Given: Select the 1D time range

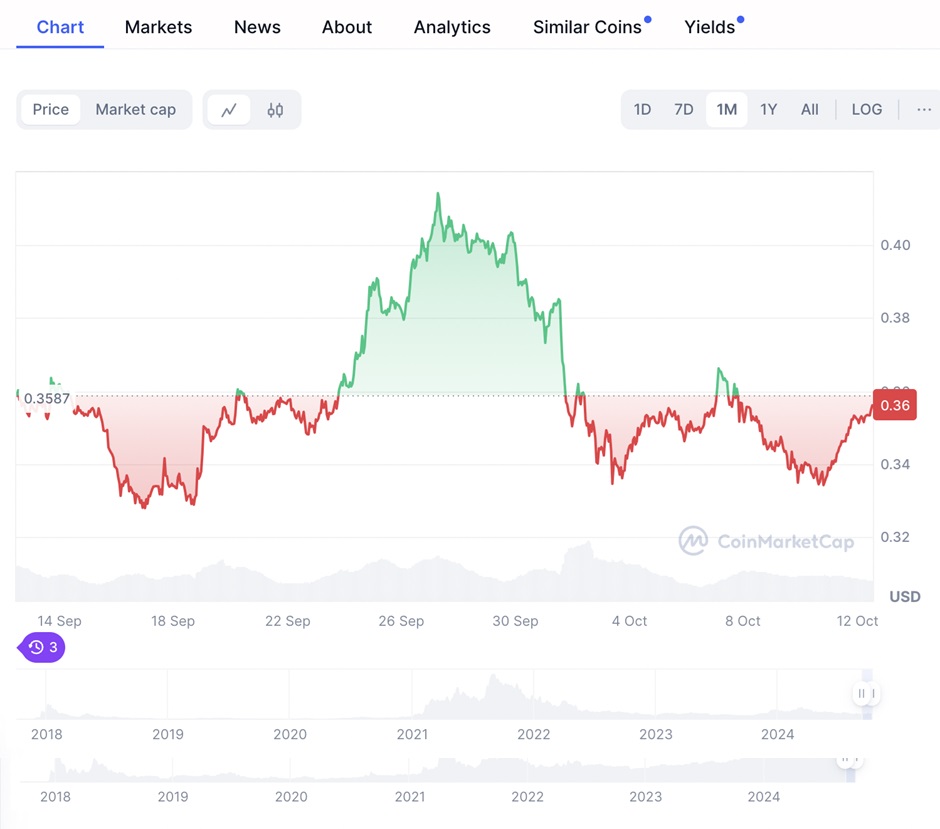Looking at the screenshot, I should pyautogui.click(x=642, y=109).
